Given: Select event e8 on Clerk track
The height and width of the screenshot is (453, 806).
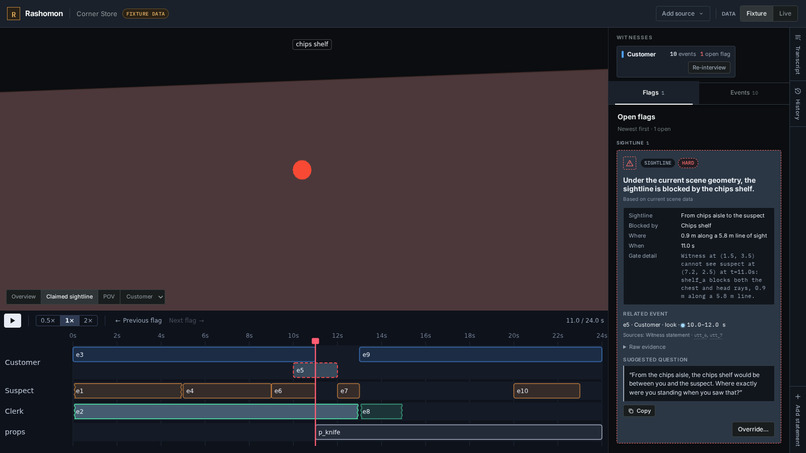Looking at the screenshot, I should click(381, 411).
